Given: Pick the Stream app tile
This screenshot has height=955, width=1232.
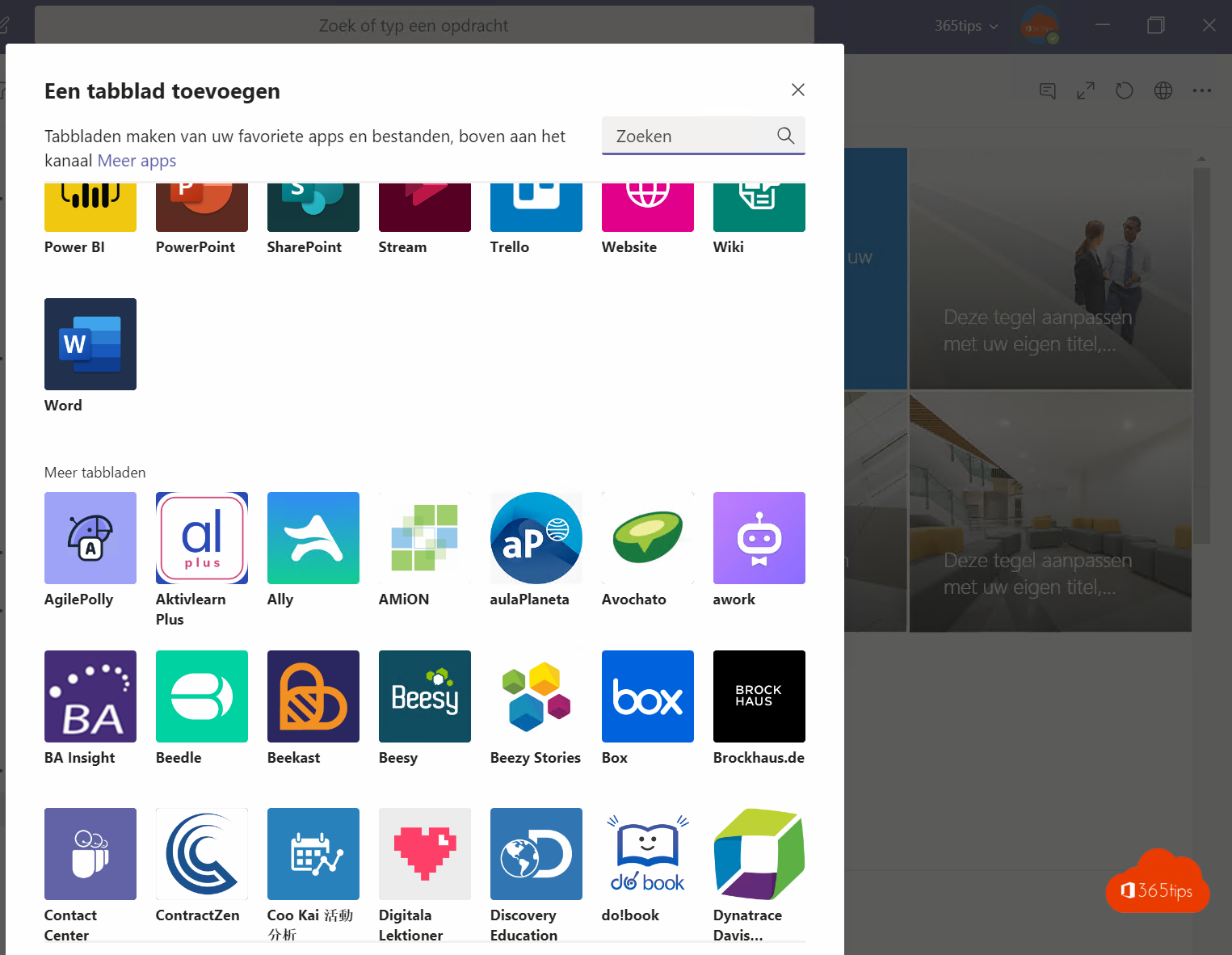Looking at the screenshot, I should click(x=425, y=208).
